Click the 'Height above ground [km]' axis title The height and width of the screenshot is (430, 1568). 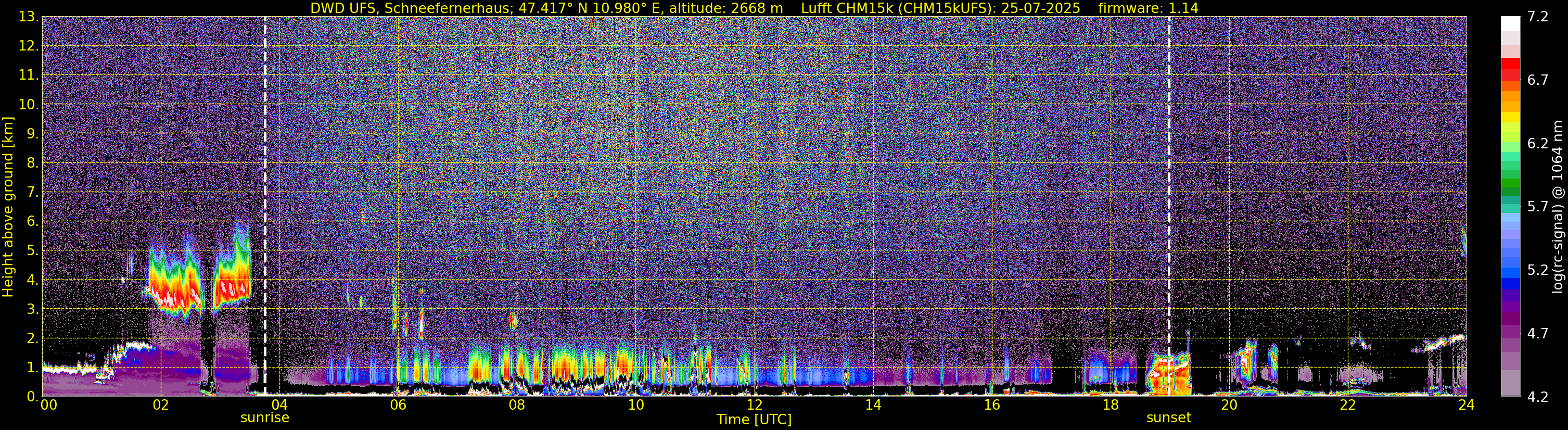(x=8, y=207)
